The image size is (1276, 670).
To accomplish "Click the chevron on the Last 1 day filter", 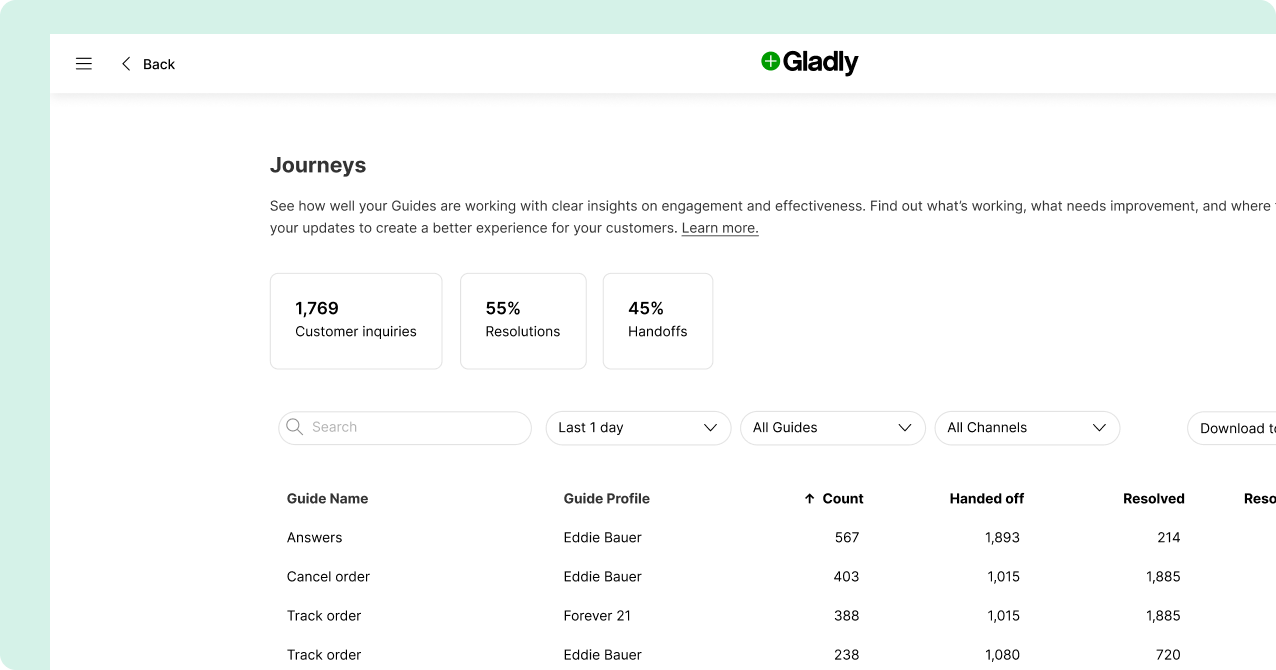I will (711, 428).
